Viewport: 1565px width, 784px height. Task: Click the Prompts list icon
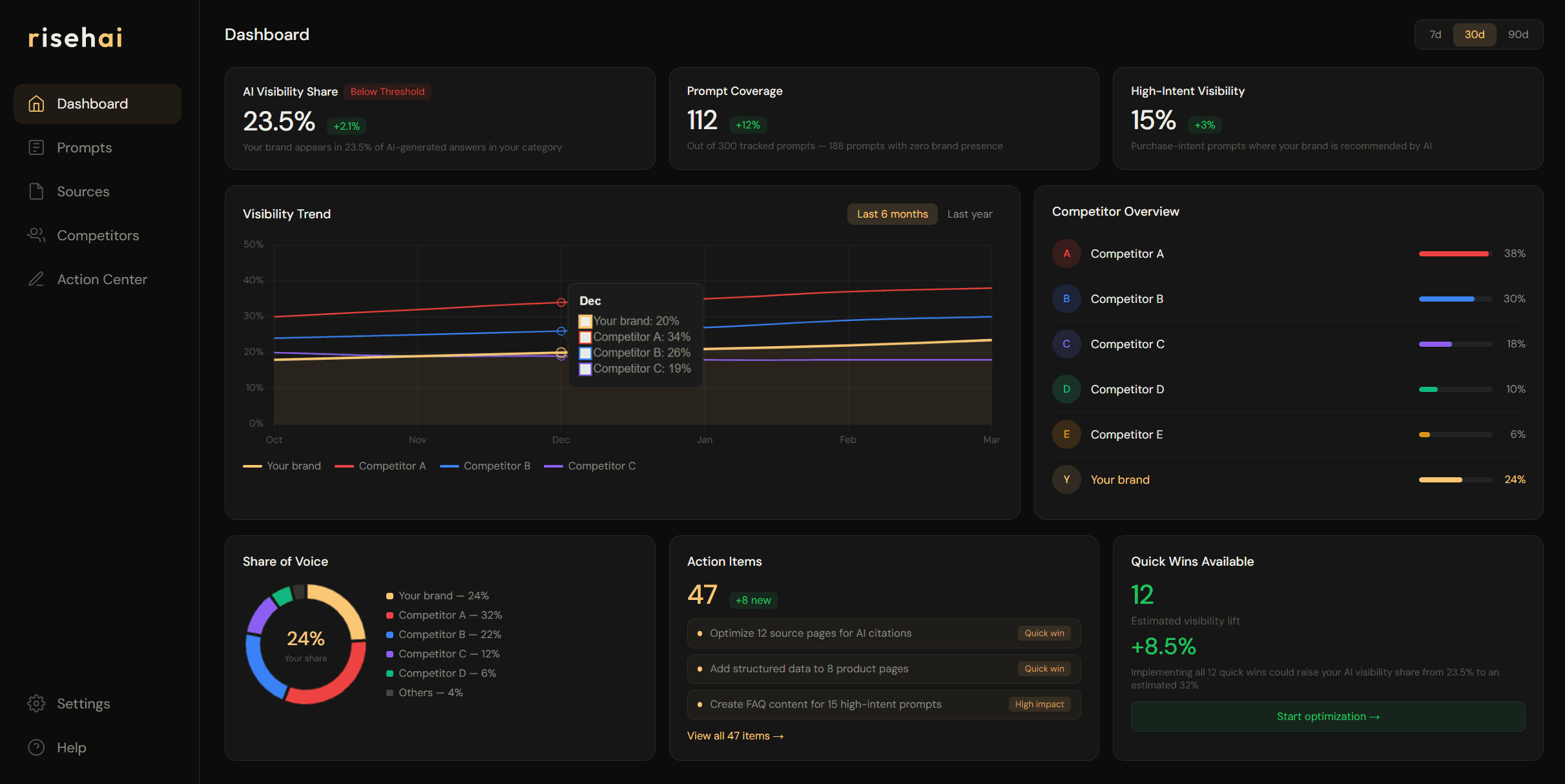[36, 148]
